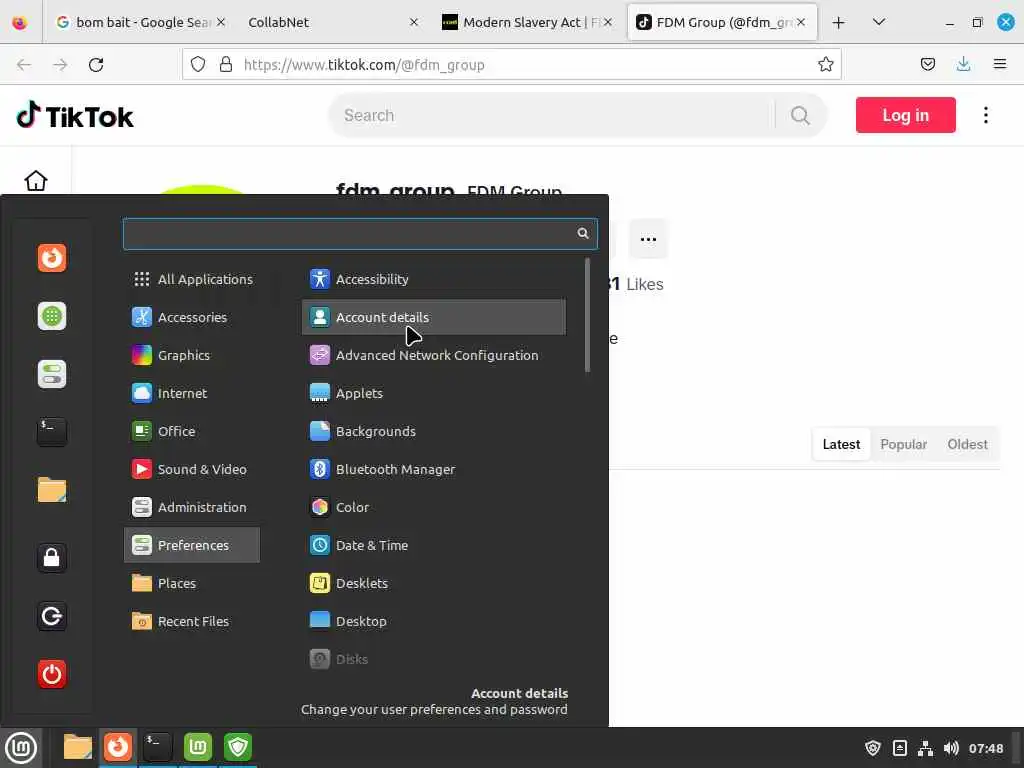Click the red power/quit icon

[x=52, y=674]
